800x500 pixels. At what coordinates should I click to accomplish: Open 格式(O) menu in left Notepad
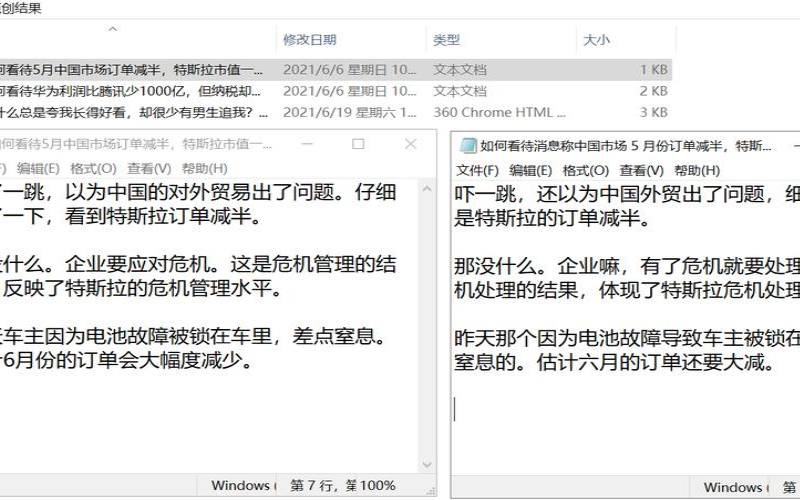point(93,168)
